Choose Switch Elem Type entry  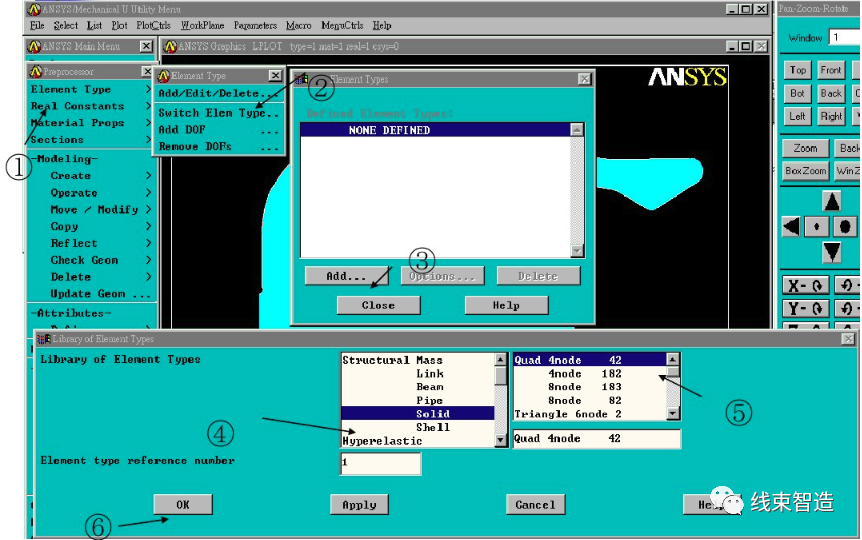218,113
